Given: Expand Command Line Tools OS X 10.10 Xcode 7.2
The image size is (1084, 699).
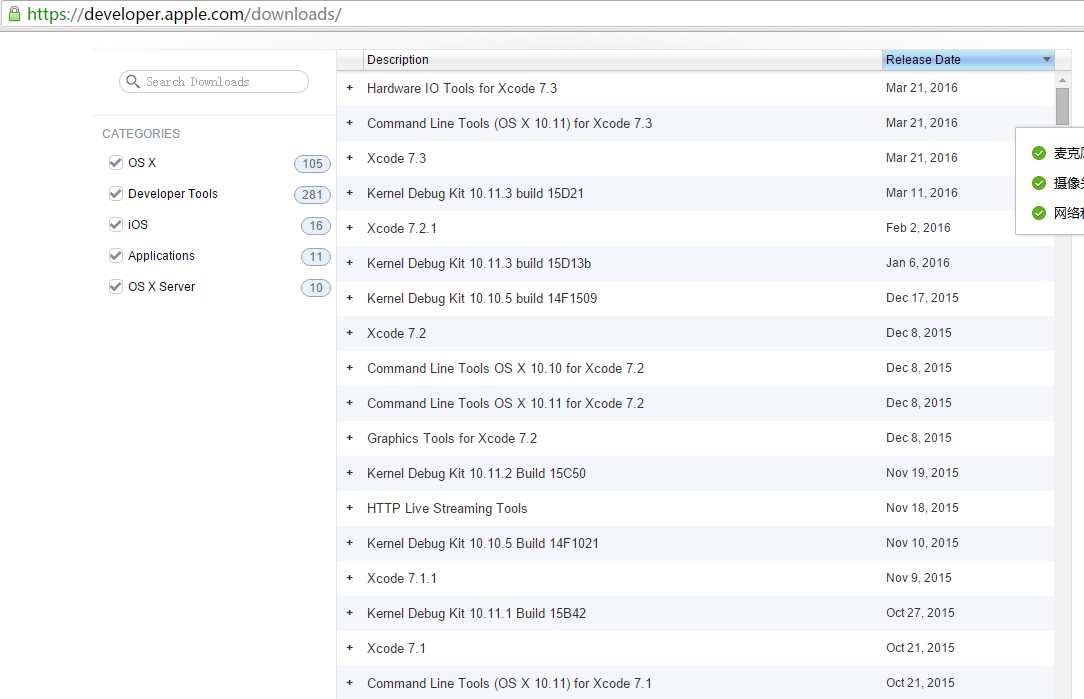Looking at the screenshot, I should [x=350, y=368].
